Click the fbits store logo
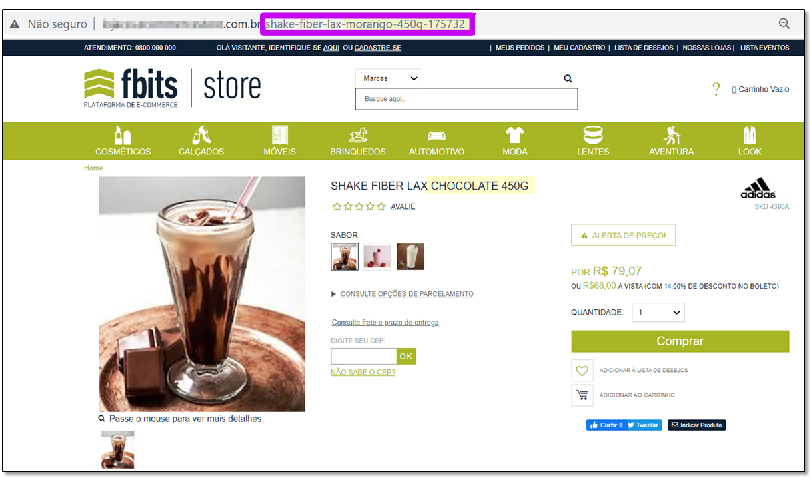Viewport: 812px width, 480px height. coord(172,88)
